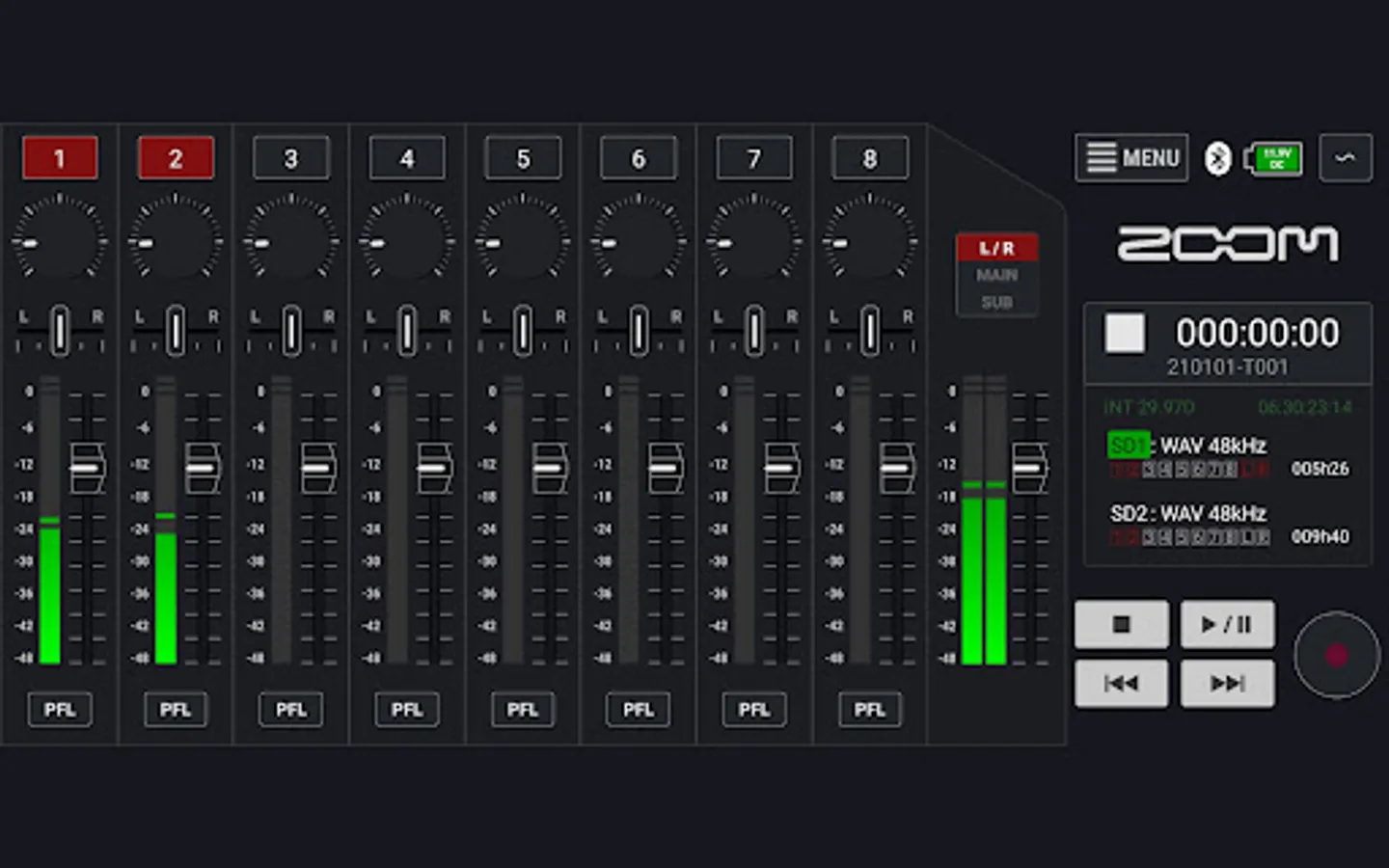Click channel 6 pan slider
Screen dimensions: 1389x868
click(x=639, y=331)
